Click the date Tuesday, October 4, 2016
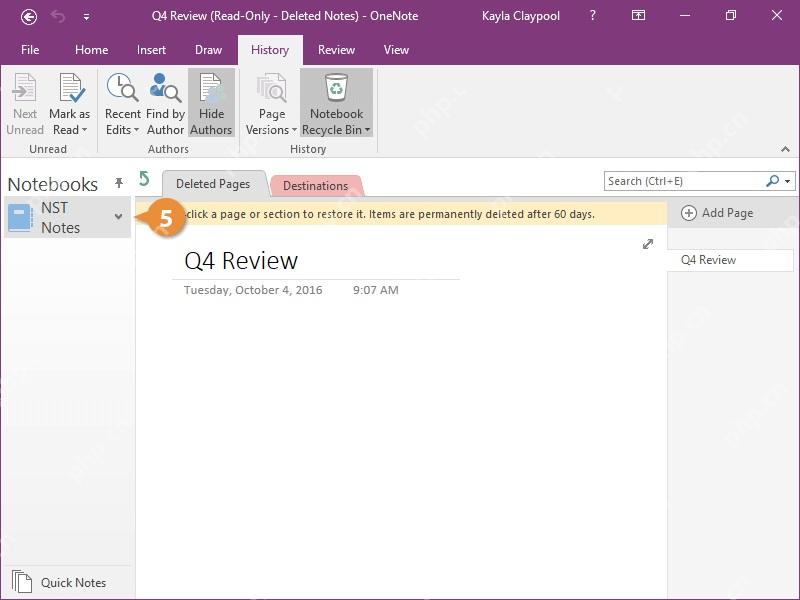The width and height of the screenshot is (800, 600). (x=253, y=290)
